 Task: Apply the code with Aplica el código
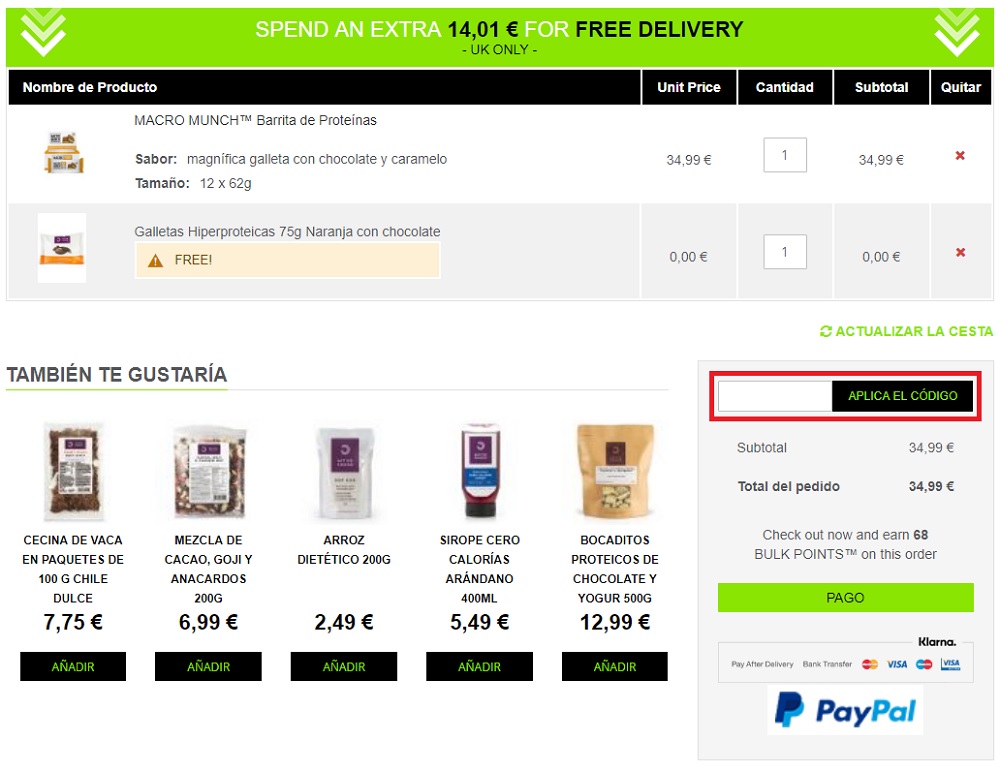coord(902,396)
